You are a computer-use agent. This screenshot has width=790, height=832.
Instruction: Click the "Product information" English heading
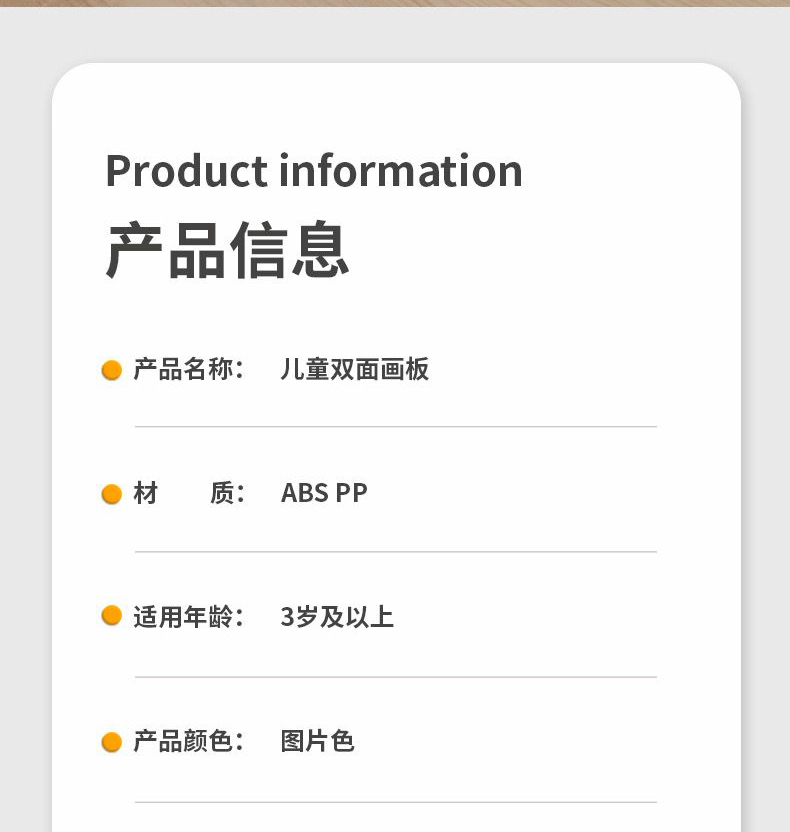coord(313,170)
